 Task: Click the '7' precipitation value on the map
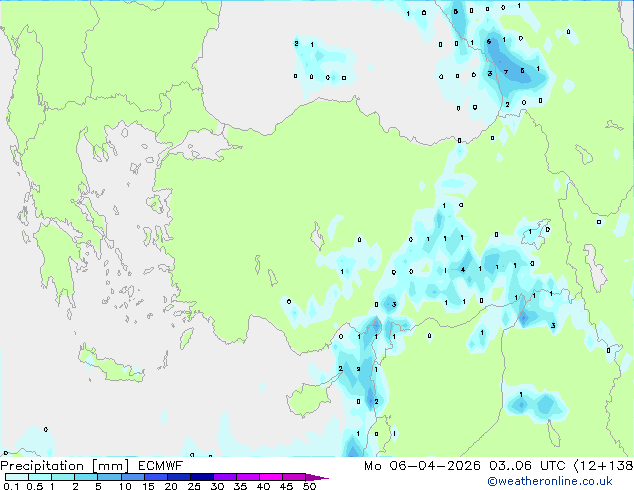click(506, 72)
